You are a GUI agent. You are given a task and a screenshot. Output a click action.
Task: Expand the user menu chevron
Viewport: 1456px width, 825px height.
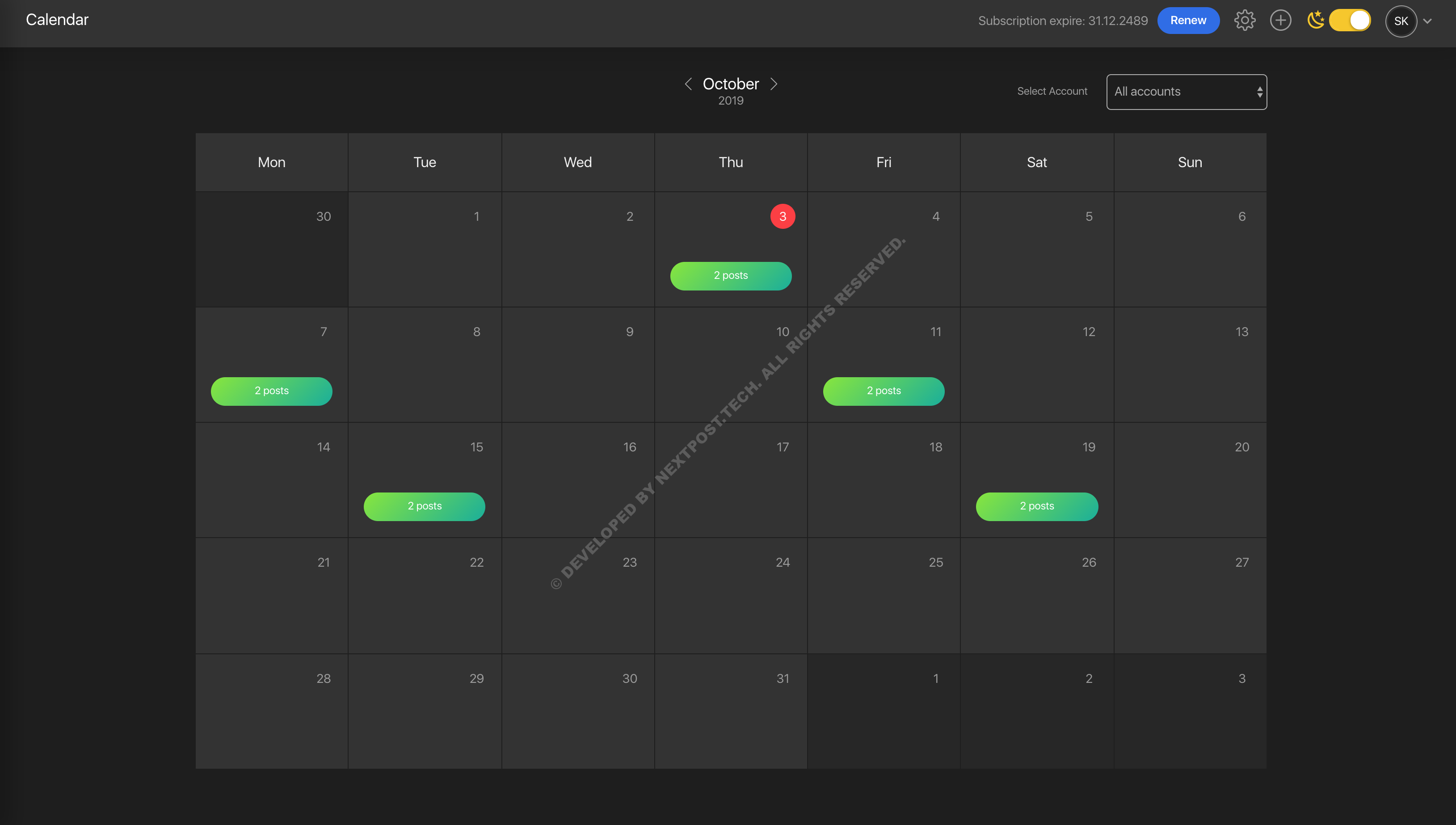1427,21
